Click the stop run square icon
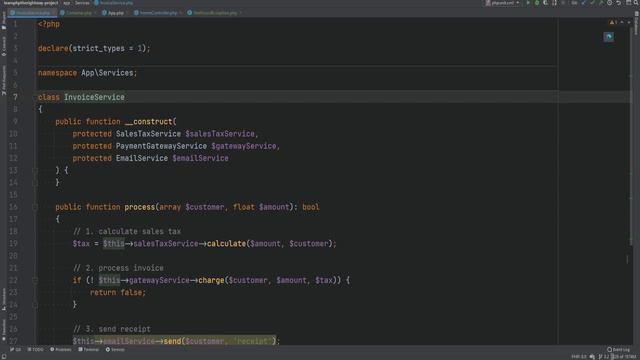Screen dimensions: 640x360 pos(563,3)
